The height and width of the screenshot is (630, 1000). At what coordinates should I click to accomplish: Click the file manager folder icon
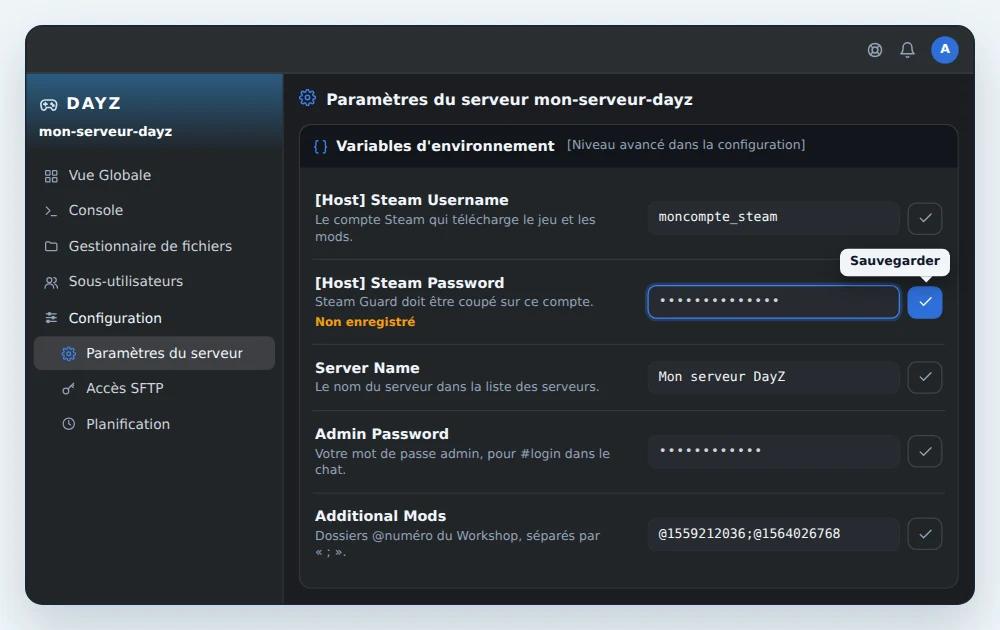point(51,246)
